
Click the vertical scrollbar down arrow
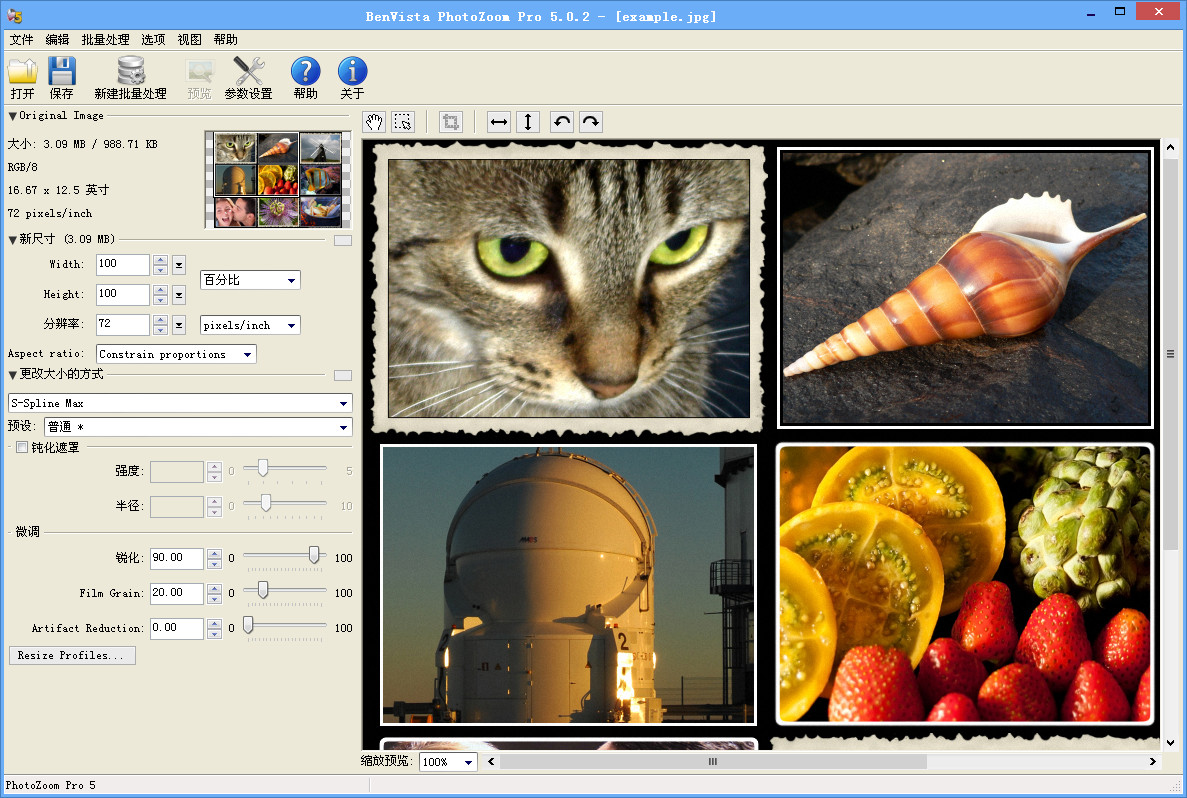1170,743
